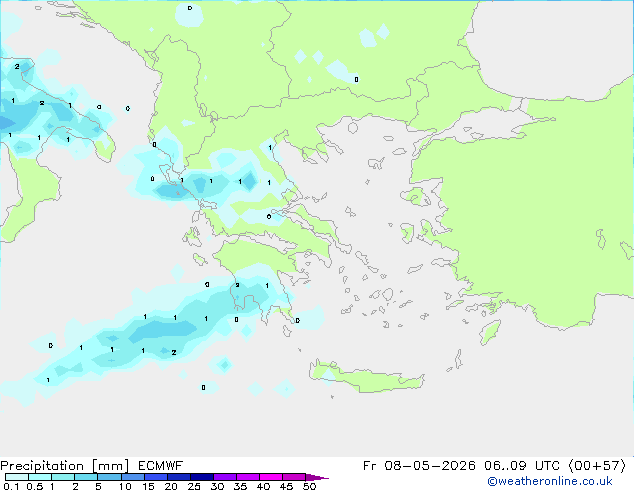This screenshot has height=490, width=634.
Task: Click the legend value '5'
Action: click(x=98, y=486)
